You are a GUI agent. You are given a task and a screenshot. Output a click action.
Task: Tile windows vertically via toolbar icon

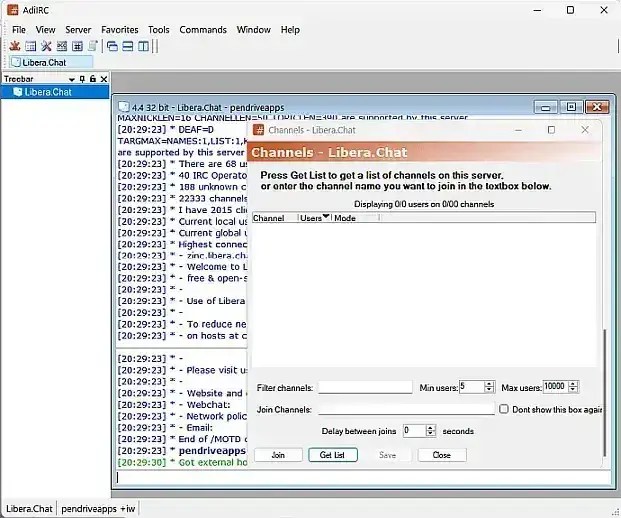click(143, 46)
